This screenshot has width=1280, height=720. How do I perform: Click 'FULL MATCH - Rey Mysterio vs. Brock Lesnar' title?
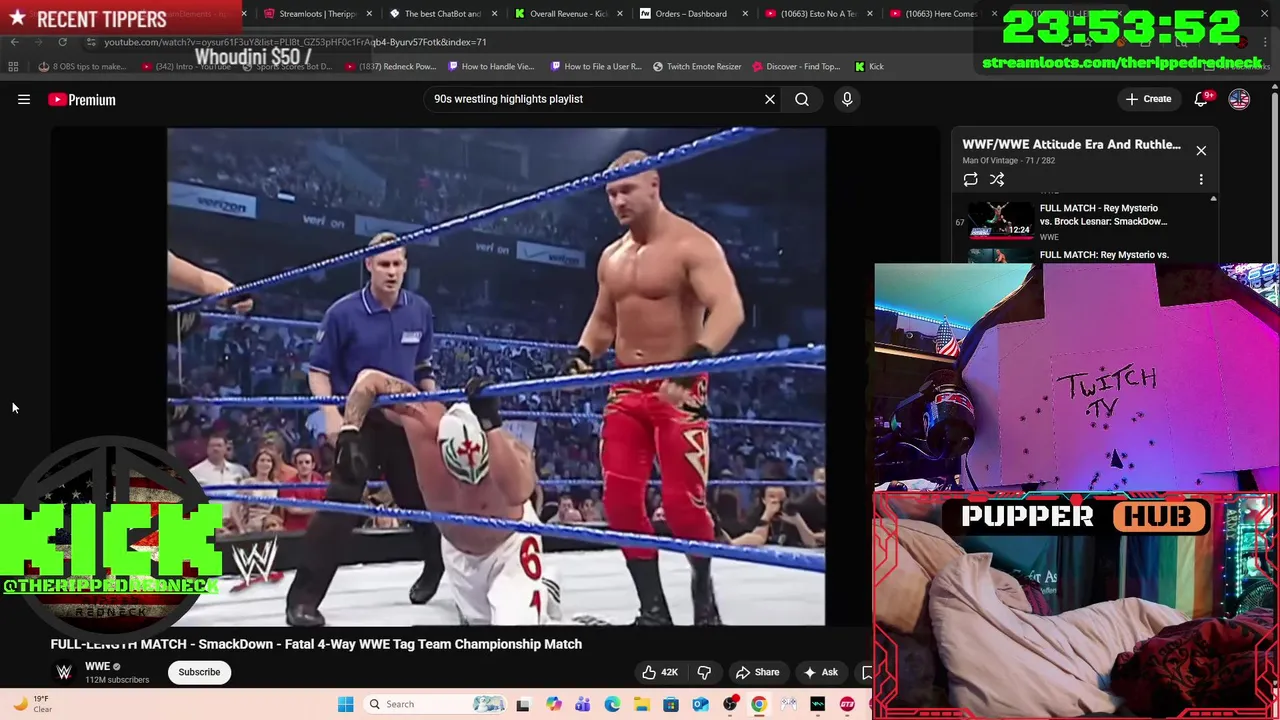point(1103,215)
